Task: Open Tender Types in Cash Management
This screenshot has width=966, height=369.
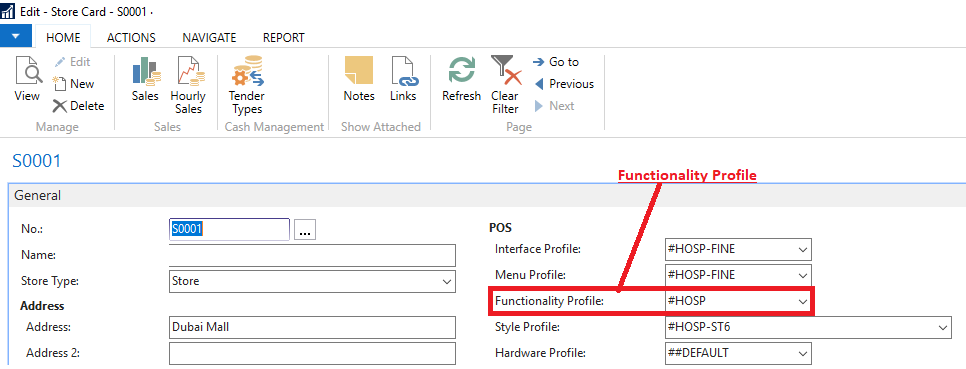Action: (246, 70)
